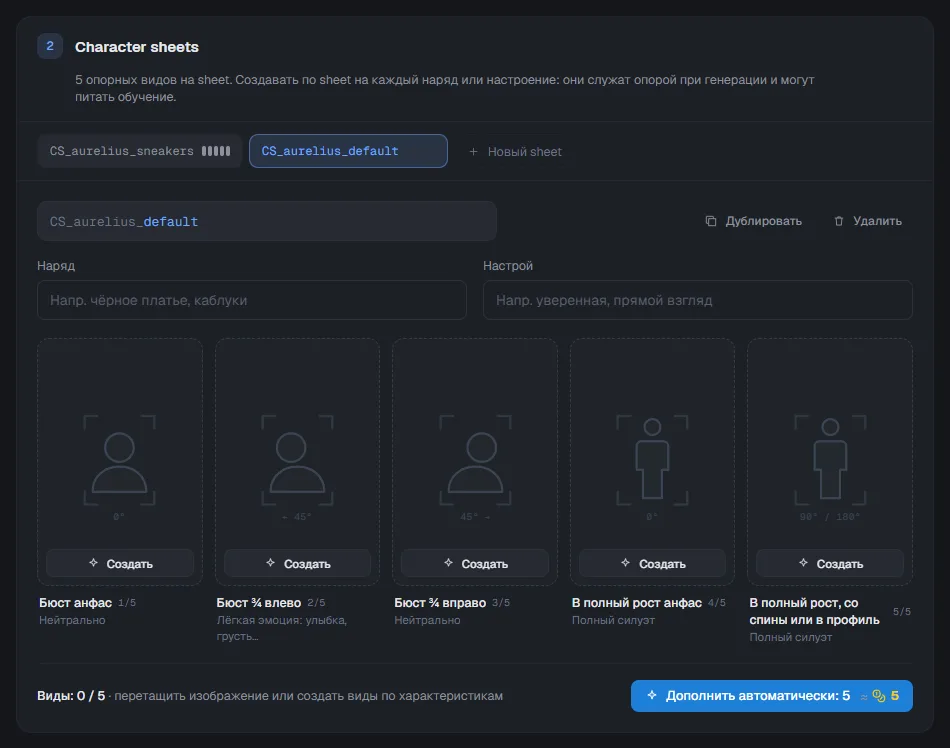This screenshot has height=748, width=950.
Task: Click Создать for the back or profile view
Action: [x=830, y=563]
